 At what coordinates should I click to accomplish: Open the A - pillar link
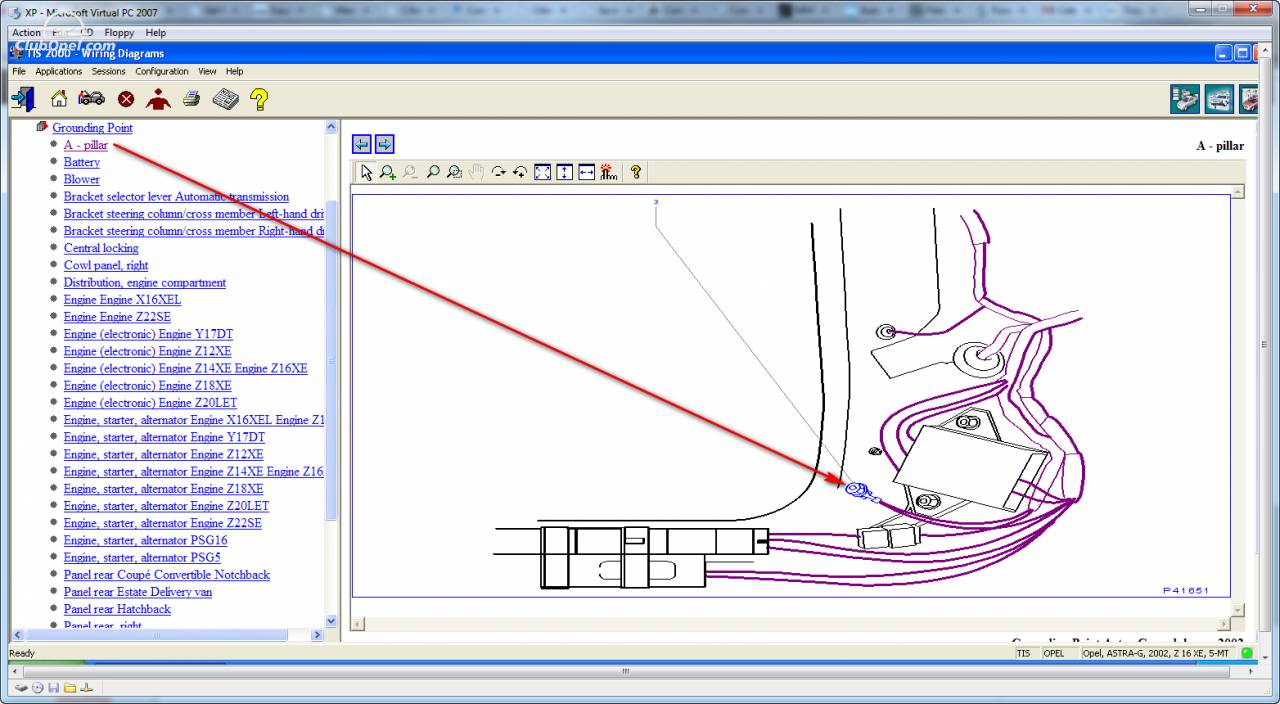[x=86, y=145]
